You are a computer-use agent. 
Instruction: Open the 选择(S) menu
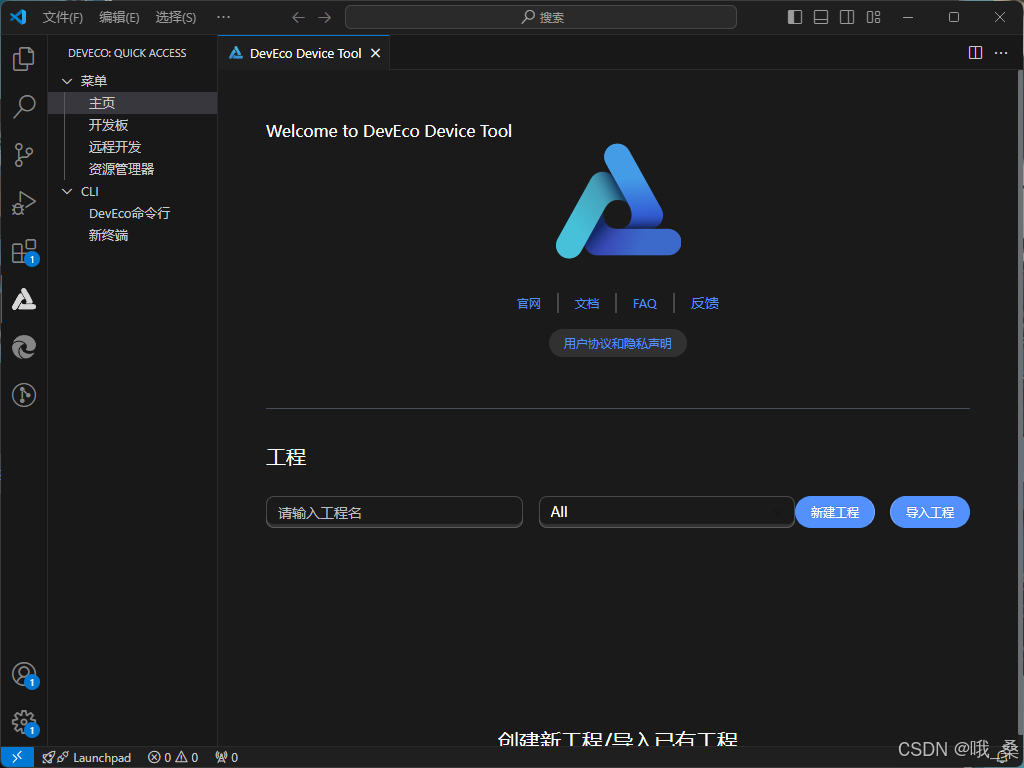[176, 18]
